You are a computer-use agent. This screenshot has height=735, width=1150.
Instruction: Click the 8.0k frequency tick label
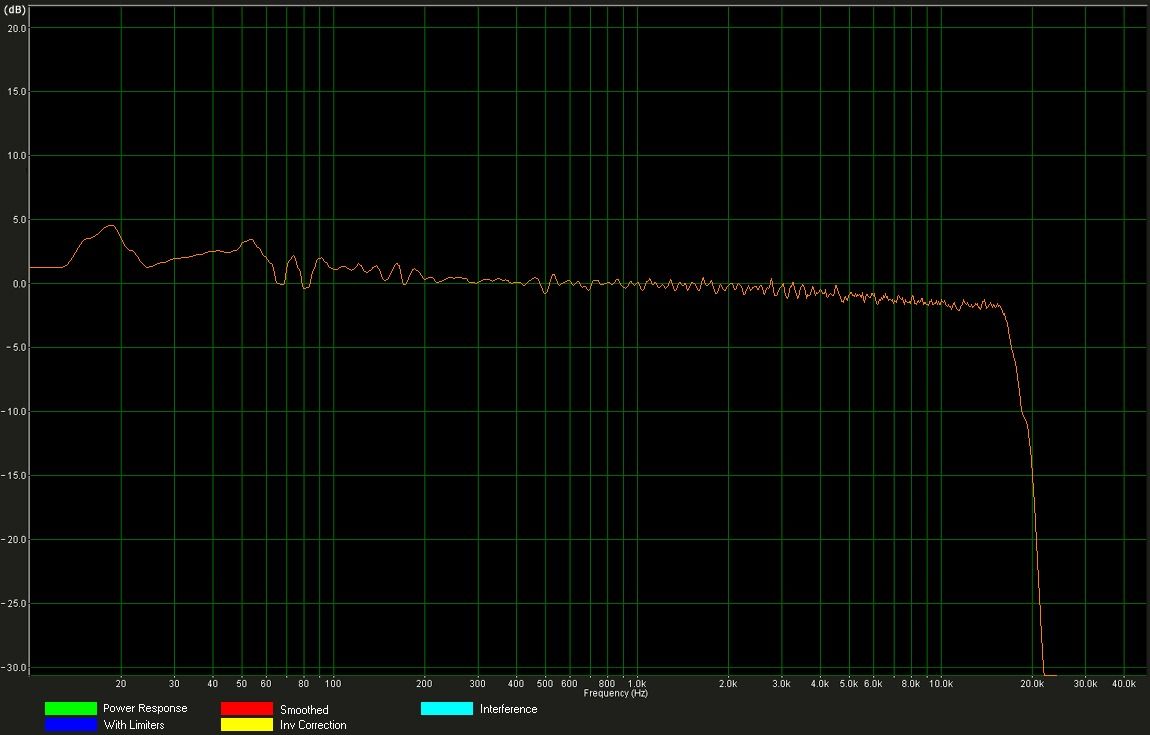(x=911, y=684)
